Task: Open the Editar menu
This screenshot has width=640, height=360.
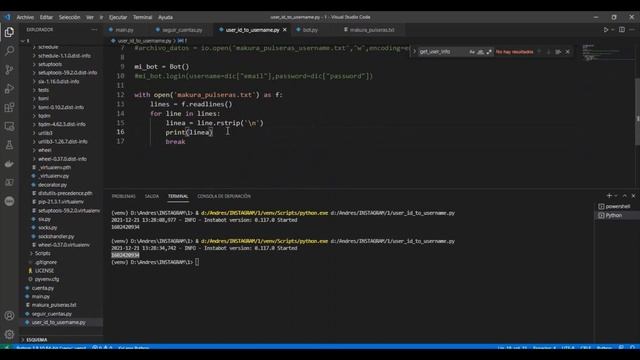Action: click(46, 17)
